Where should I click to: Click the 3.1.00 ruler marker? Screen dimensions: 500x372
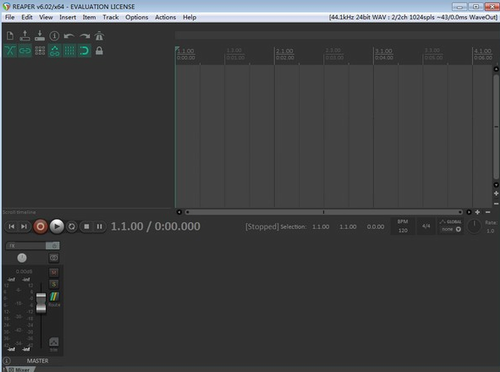[x=384, y=51]
